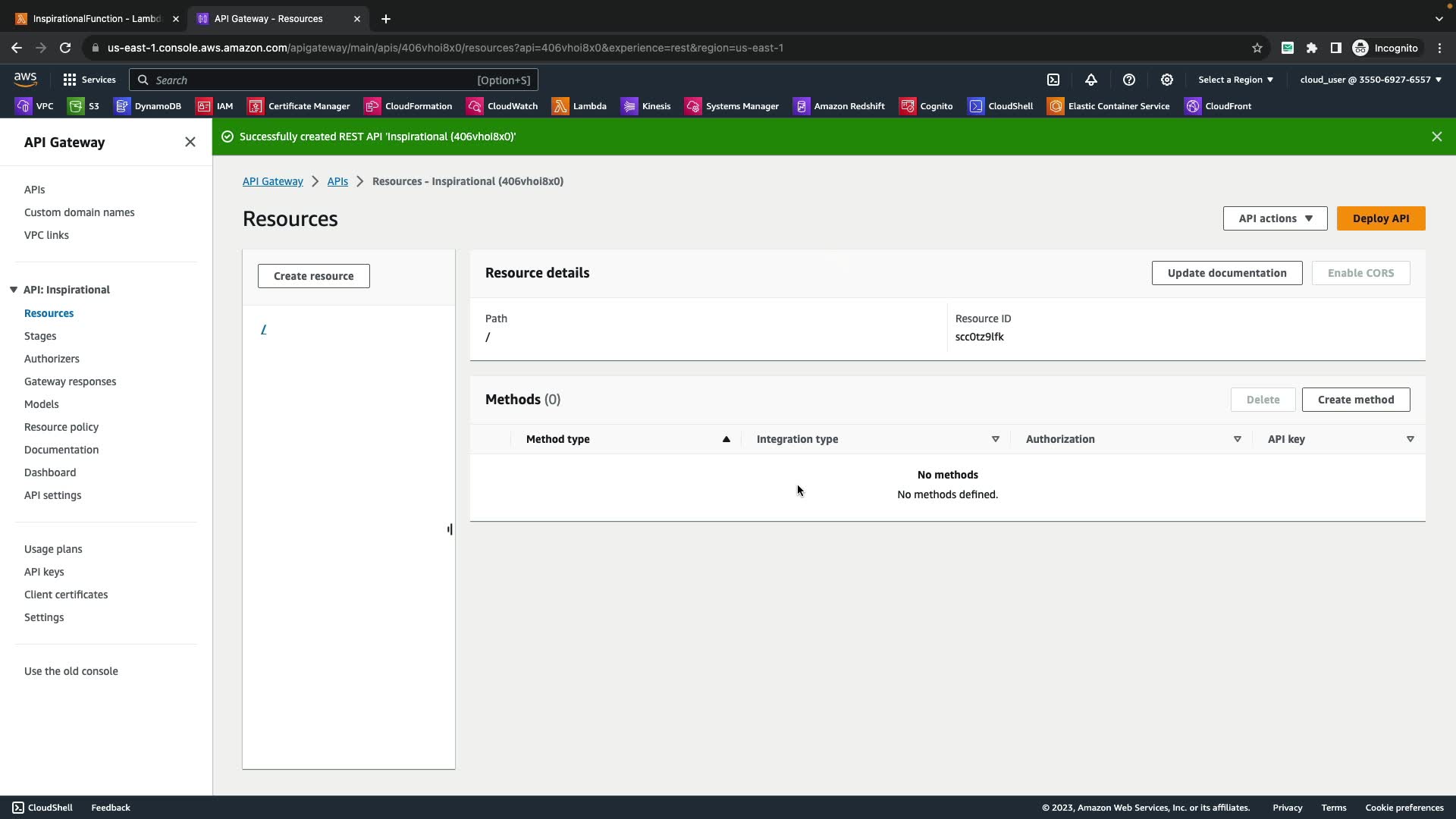
Task: Open the Select a Region dropdown
Action: [1235, 80]
